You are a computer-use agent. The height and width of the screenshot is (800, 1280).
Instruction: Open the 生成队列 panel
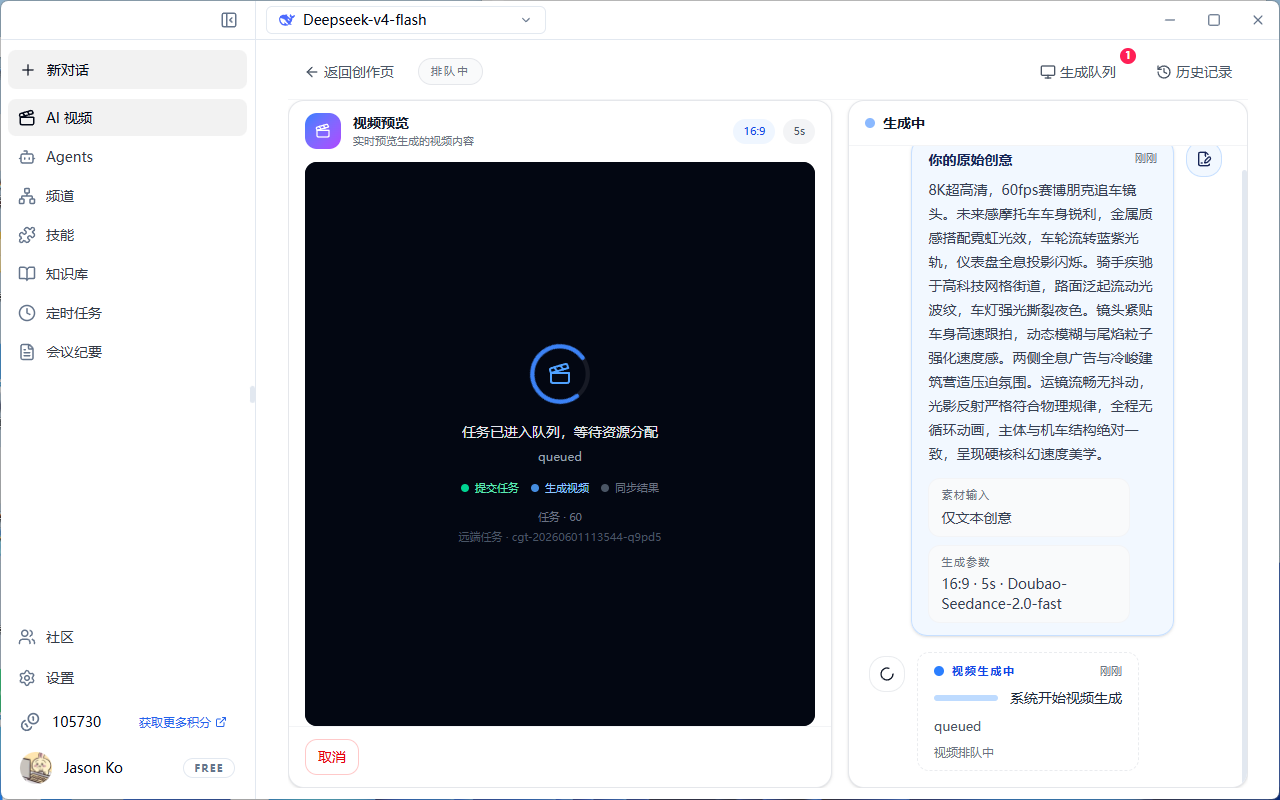(x=1078, y=72)
